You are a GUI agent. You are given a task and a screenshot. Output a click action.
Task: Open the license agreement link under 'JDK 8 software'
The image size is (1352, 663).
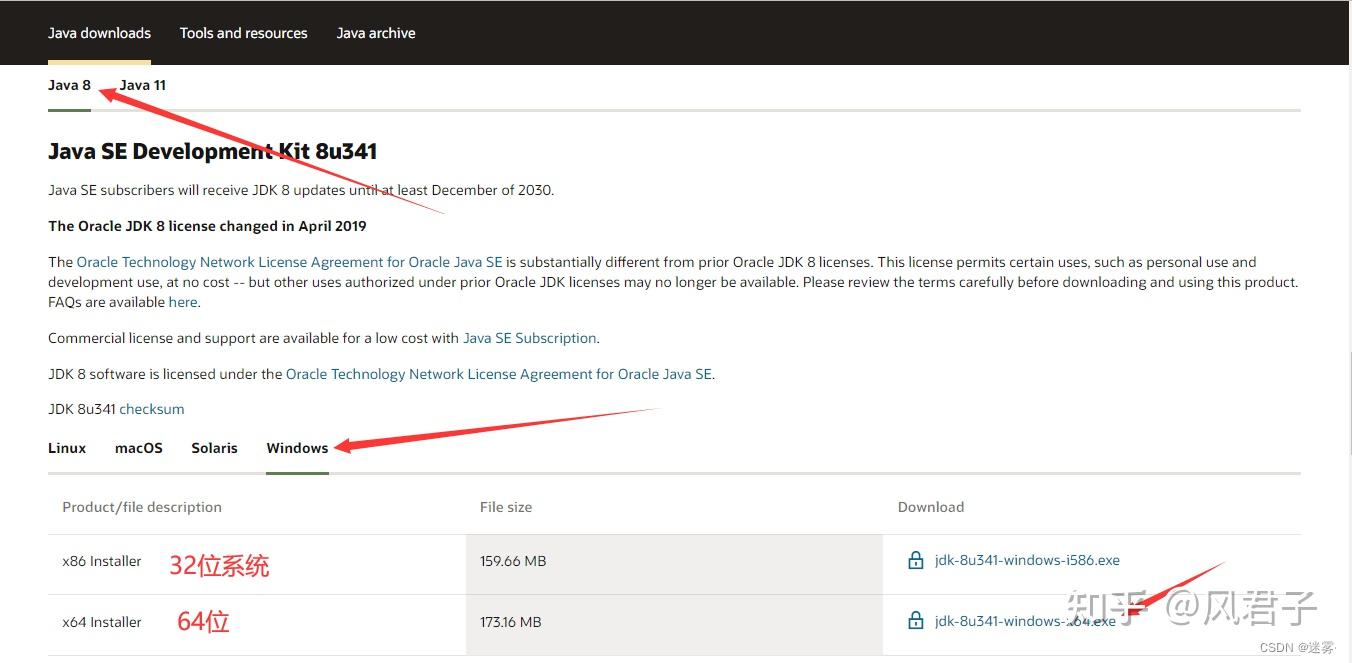click(499, 374)
